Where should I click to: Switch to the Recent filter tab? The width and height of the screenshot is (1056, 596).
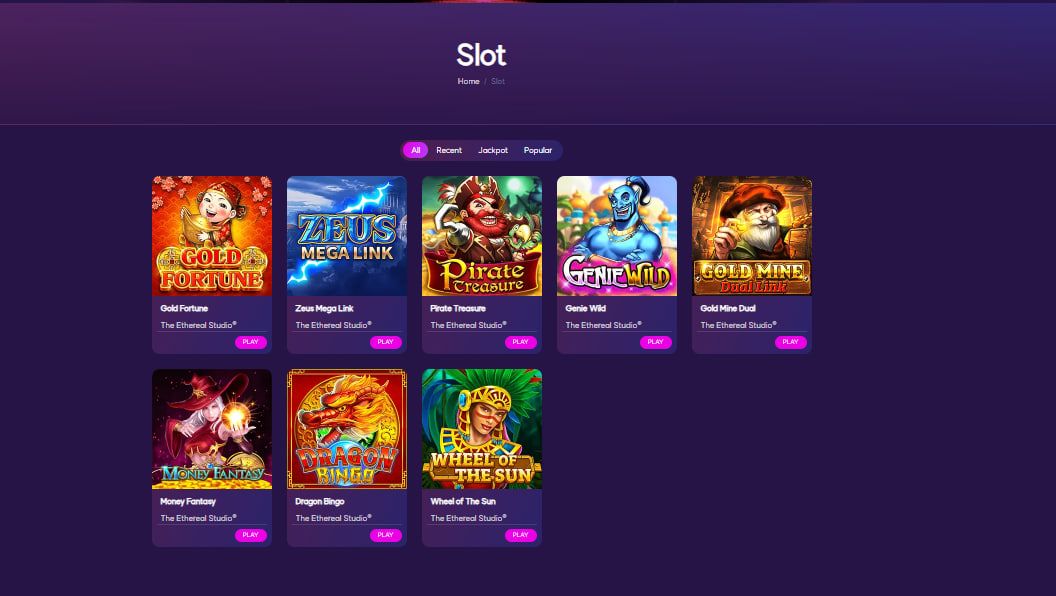click(x=449, y=150)
